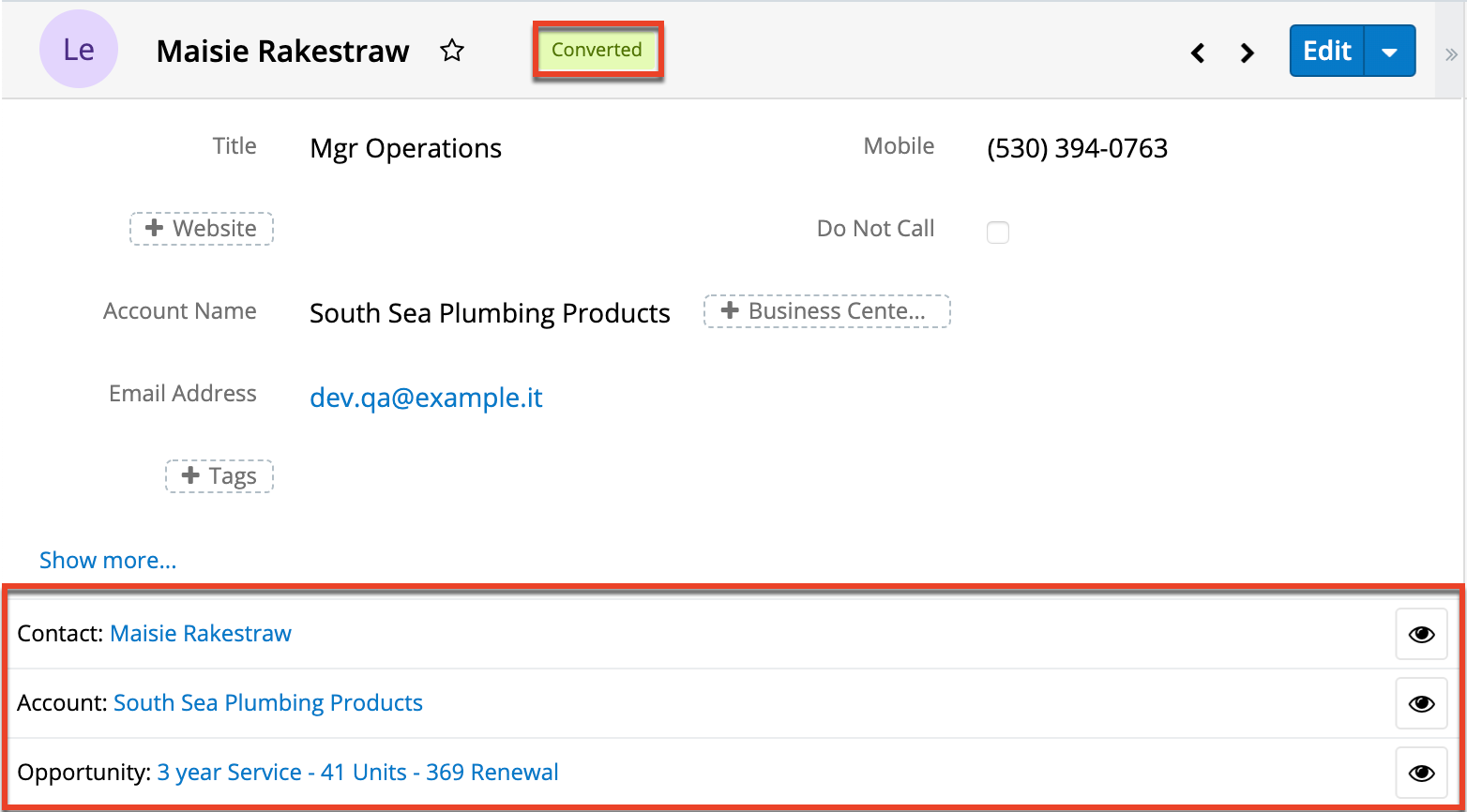The image size is (1467, 812).
Task: Open the Edit button dropdown arrow
Action: tap(1390, 52)
